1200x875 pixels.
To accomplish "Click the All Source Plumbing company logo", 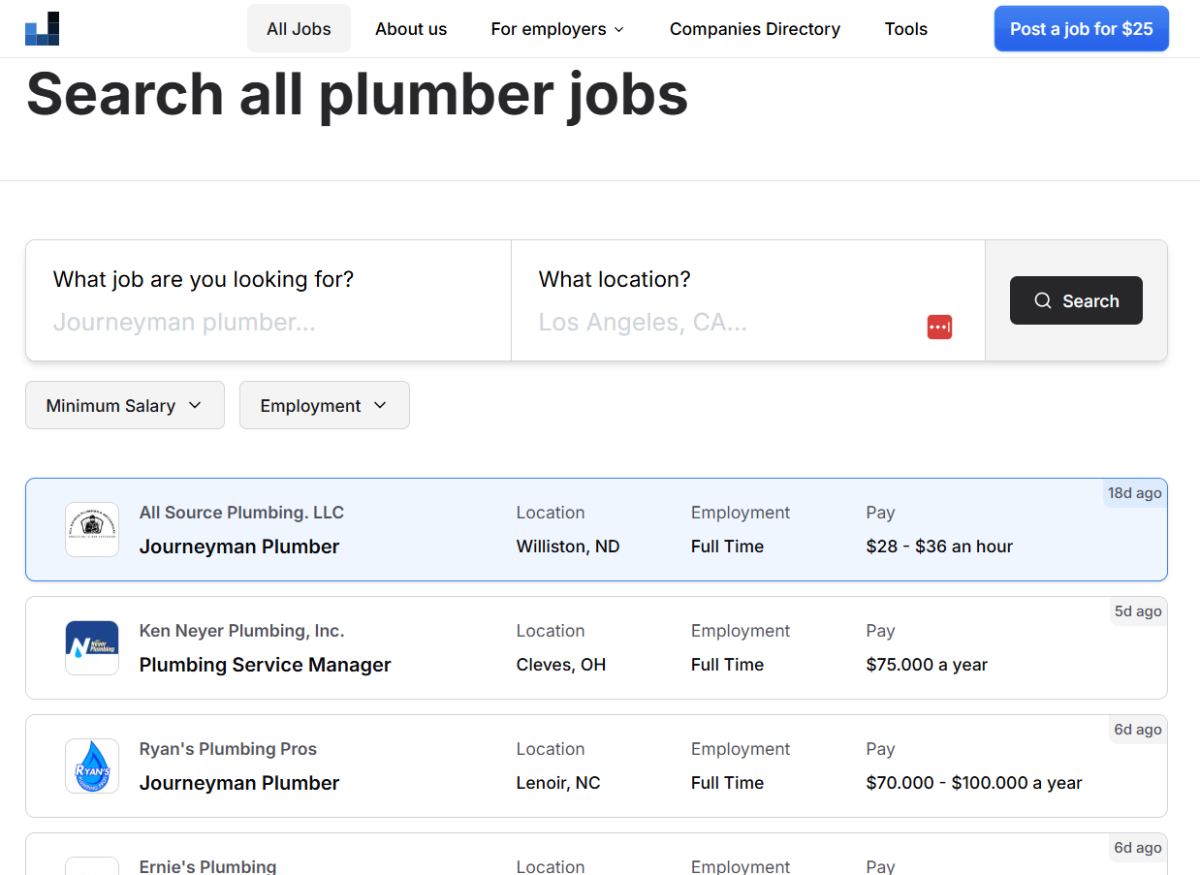I will (x=92, y=529).
